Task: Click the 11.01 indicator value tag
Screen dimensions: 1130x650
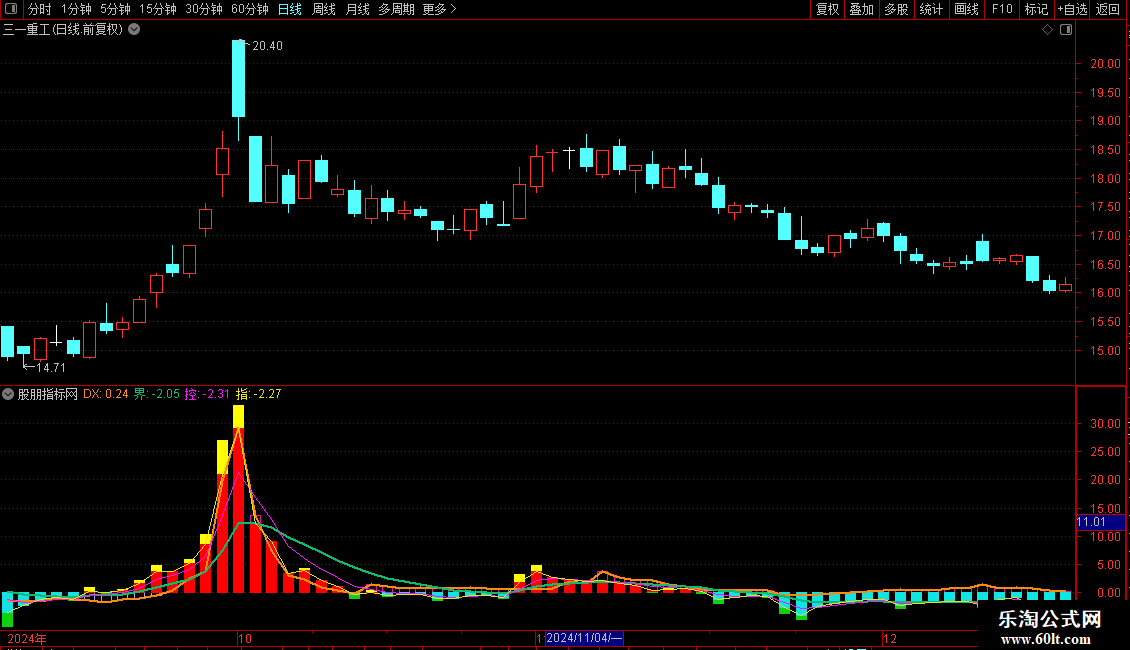Action: click(x=1100, y=522)
